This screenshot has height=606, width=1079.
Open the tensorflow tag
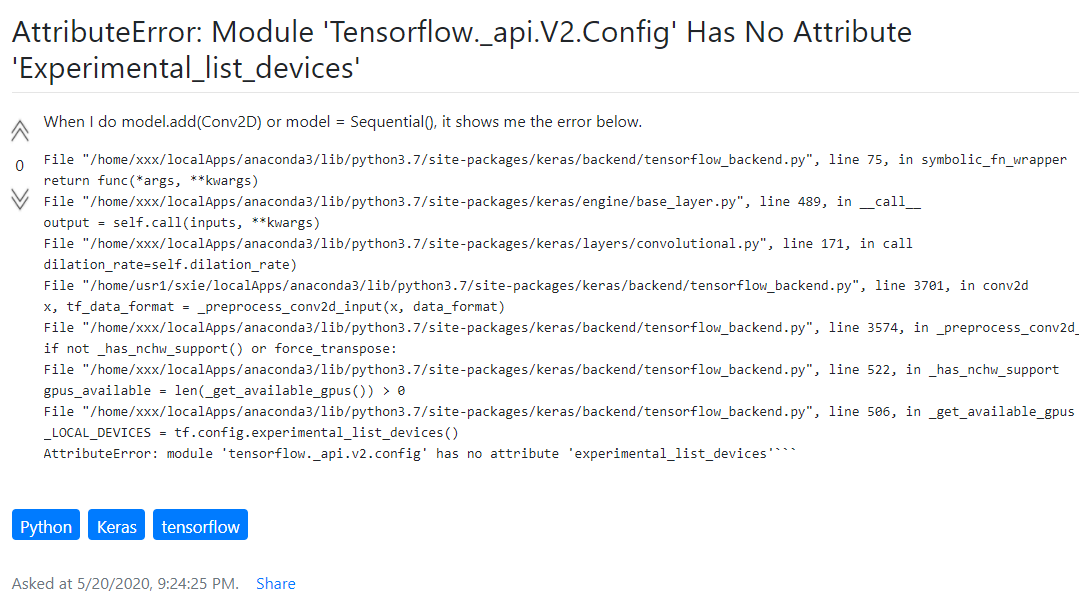point(200,526)
